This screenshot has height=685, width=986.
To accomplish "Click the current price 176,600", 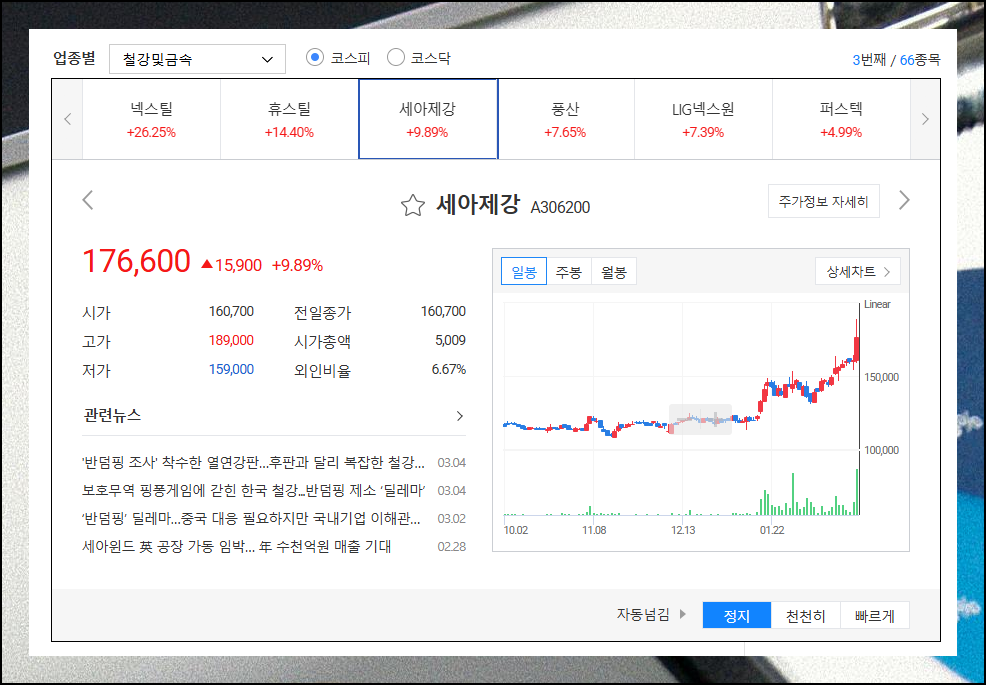I will pyautogui.click(x=136, y=261).
